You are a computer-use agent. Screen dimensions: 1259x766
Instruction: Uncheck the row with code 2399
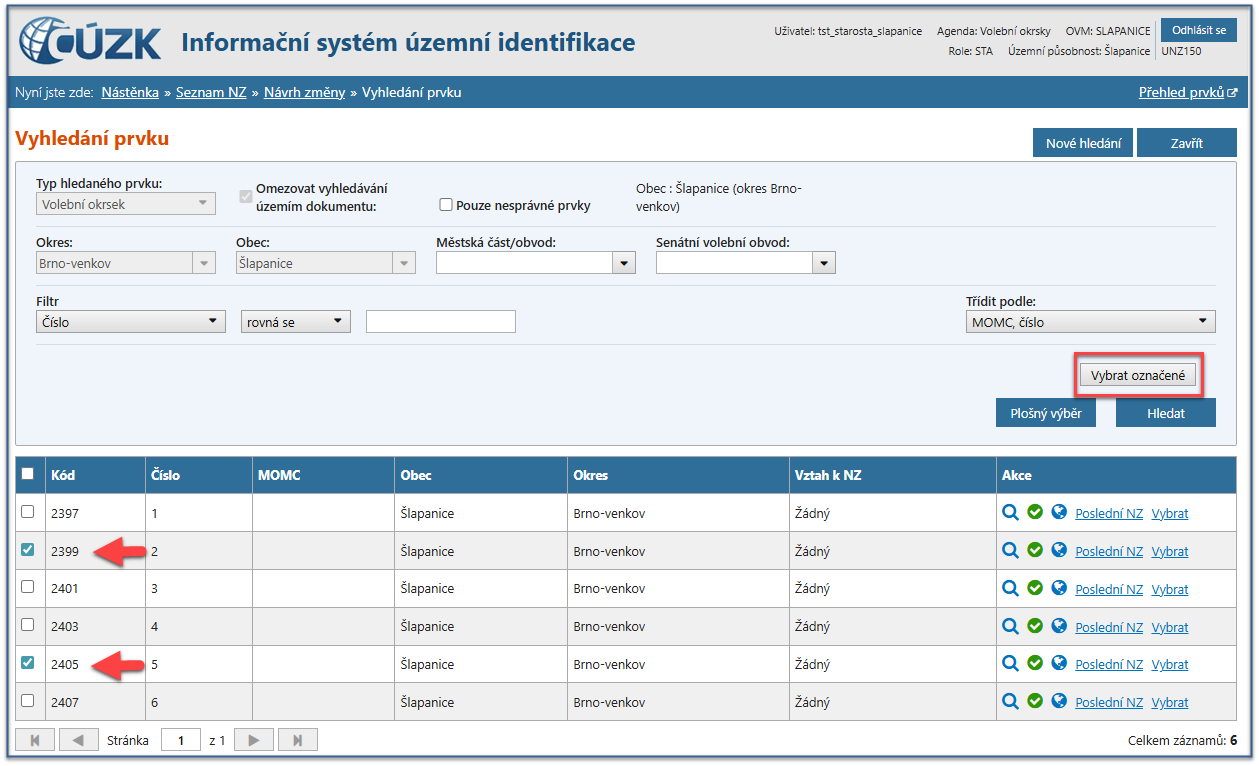point(28,549)
